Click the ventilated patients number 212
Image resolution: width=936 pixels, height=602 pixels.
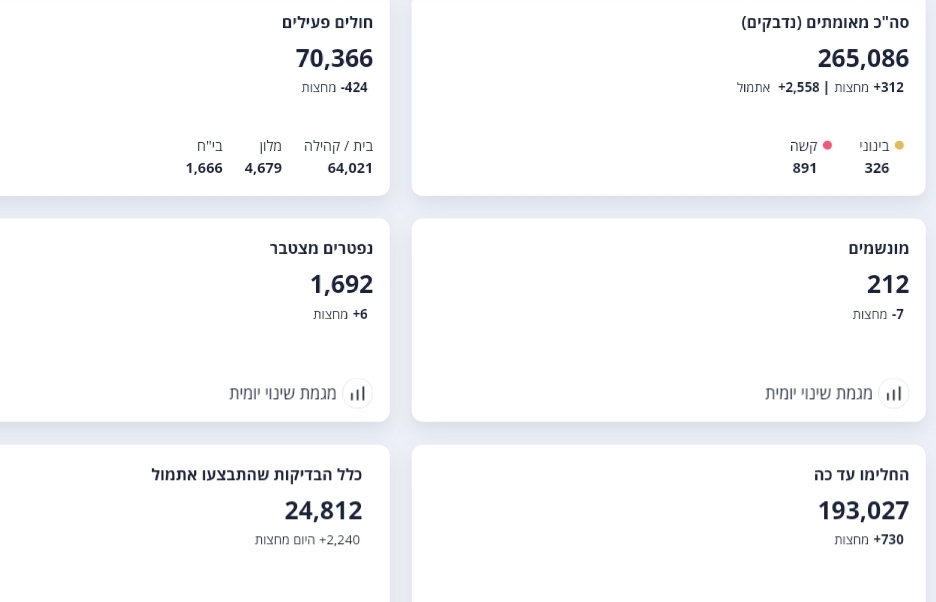coord(888,284)
